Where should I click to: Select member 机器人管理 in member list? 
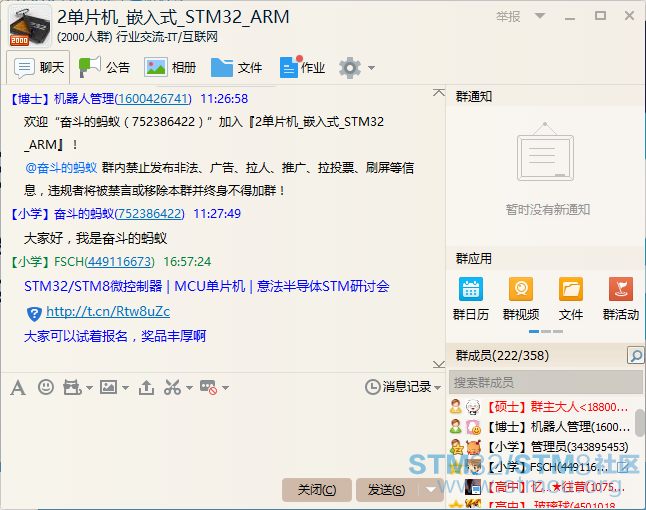[x=541, y=427]
